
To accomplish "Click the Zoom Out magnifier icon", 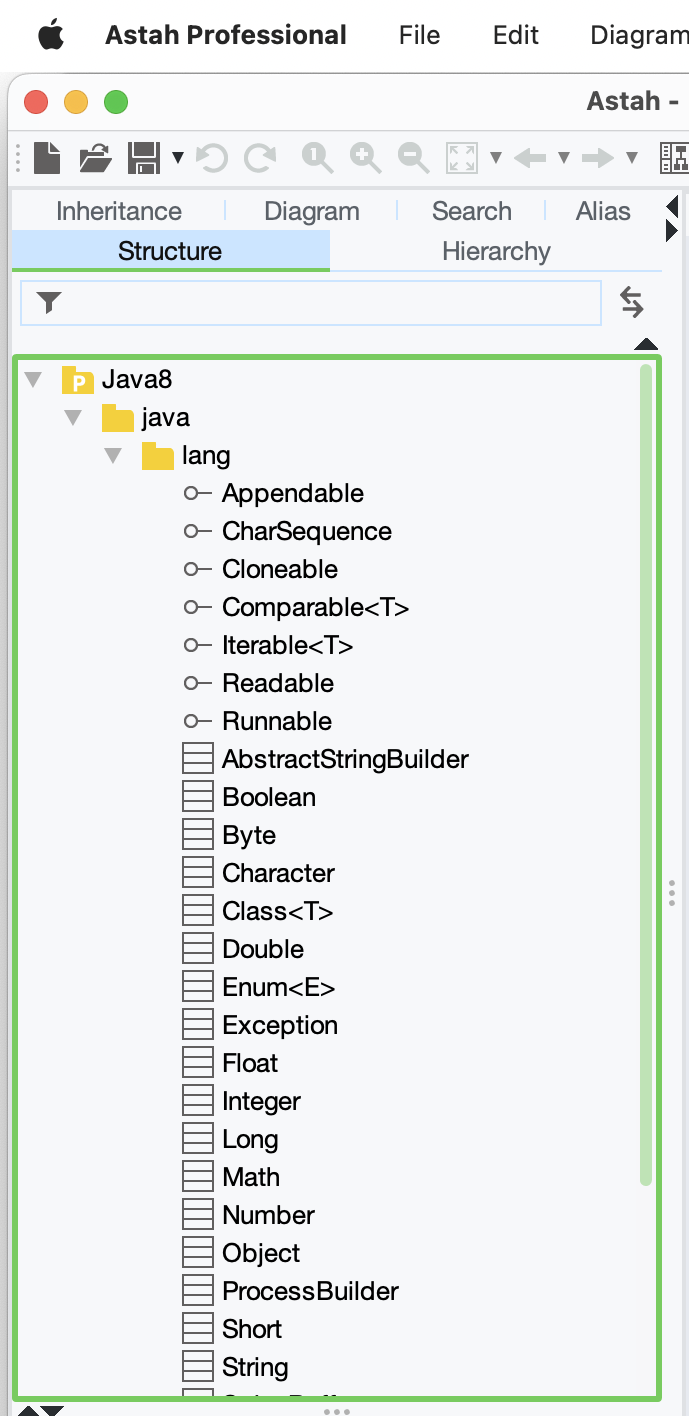I will pos(413,157).
